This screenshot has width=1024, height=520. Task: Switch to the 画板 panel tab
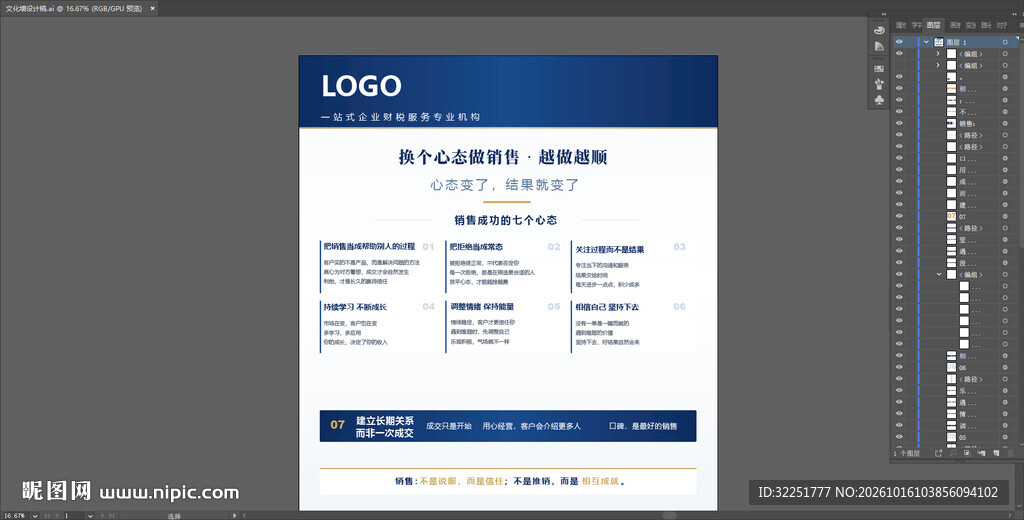pyautogui.click(x=955, y=25)
